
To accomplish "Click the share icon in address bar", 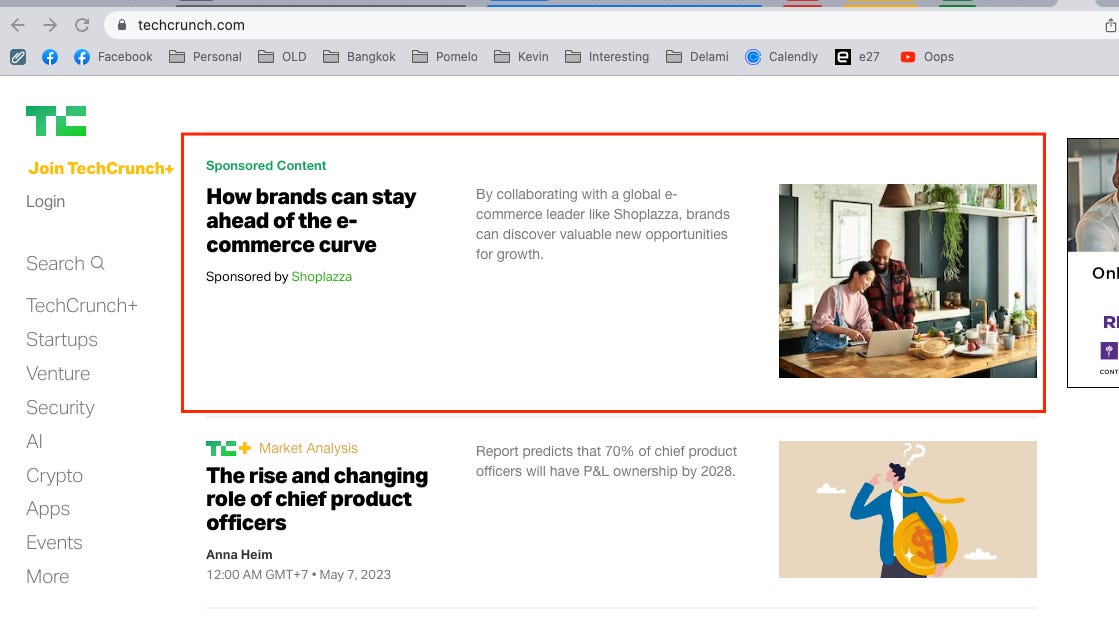I will click(1110, 26).
